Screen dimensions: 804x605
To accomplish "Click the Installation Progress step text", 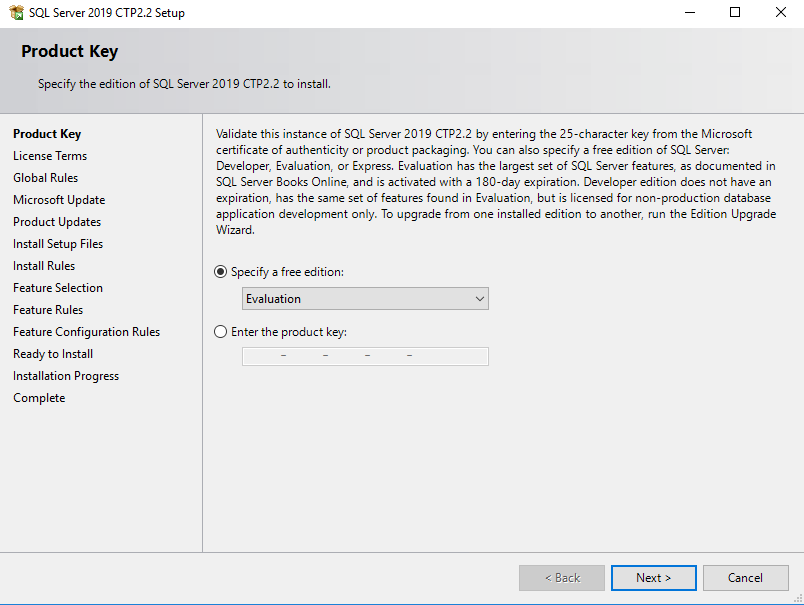I will (66, 376).
